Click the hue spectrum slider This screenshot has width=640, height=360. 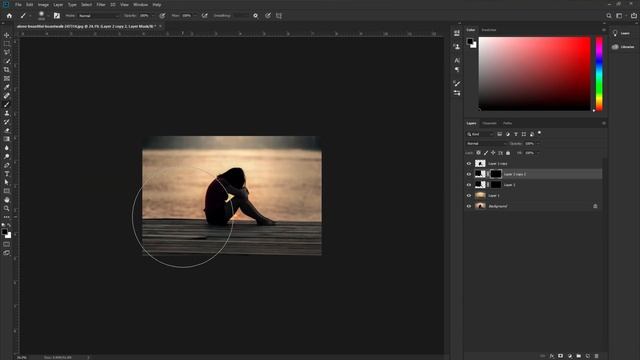coord(599,73)
